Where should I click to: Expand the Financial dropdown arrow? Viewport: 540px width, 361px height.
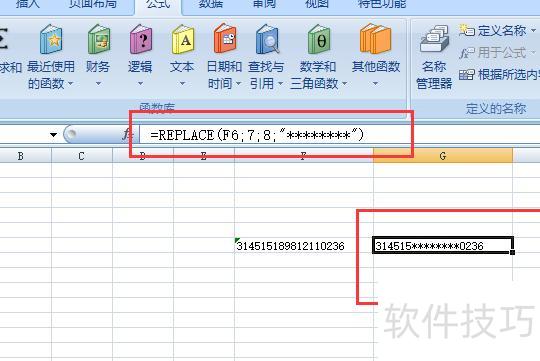click(98, 84)
